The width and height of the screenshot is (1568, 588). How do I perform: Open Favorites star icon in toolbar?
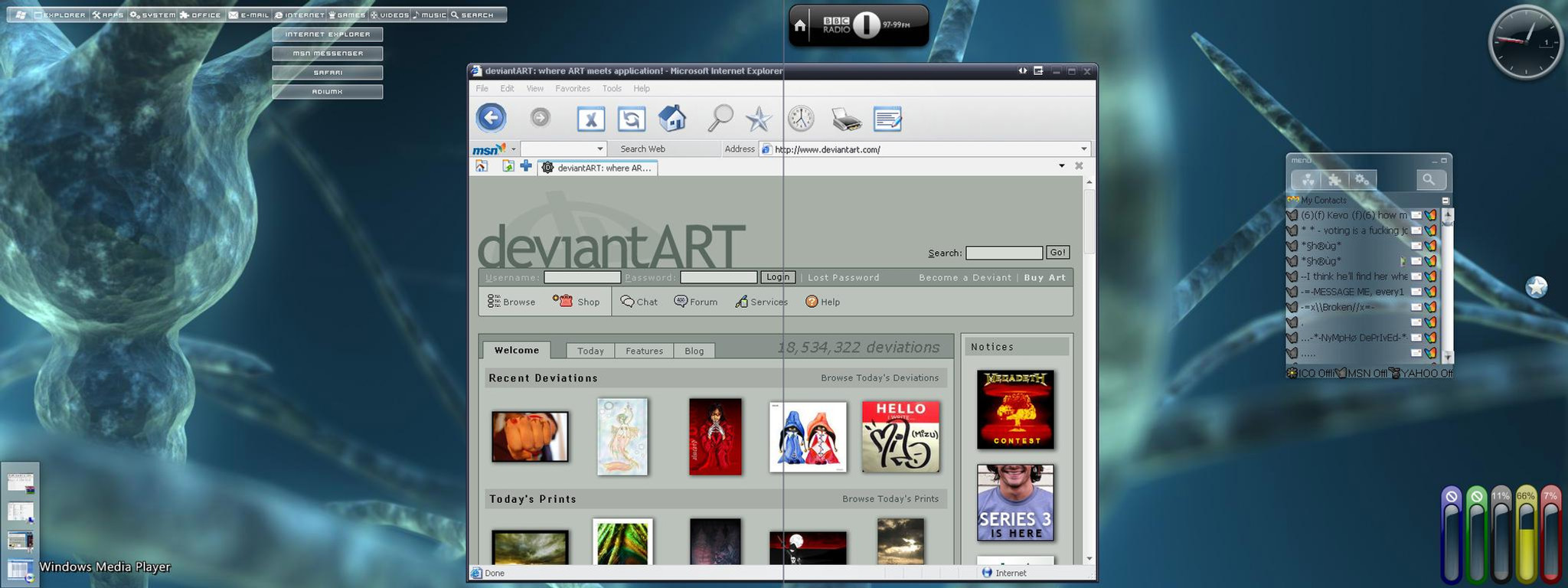[x=759, y=119]
